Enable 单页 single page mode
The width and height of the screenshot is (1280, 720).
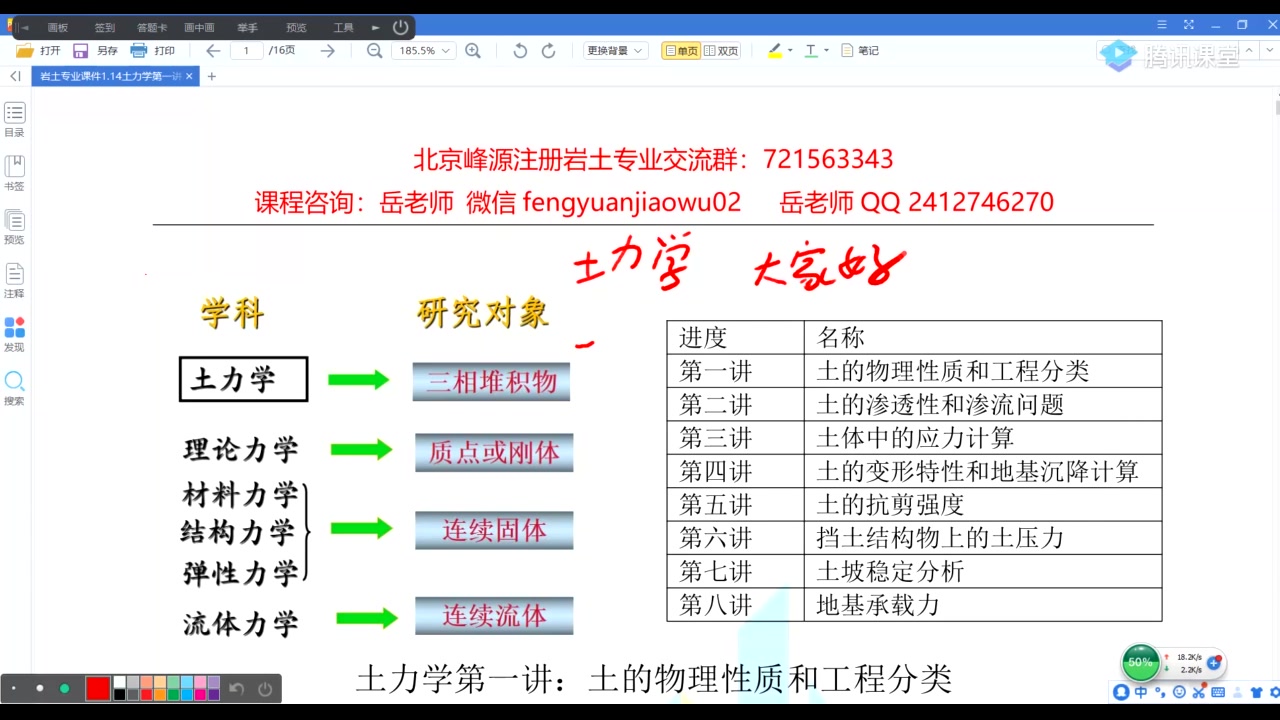tap(679, 50)
